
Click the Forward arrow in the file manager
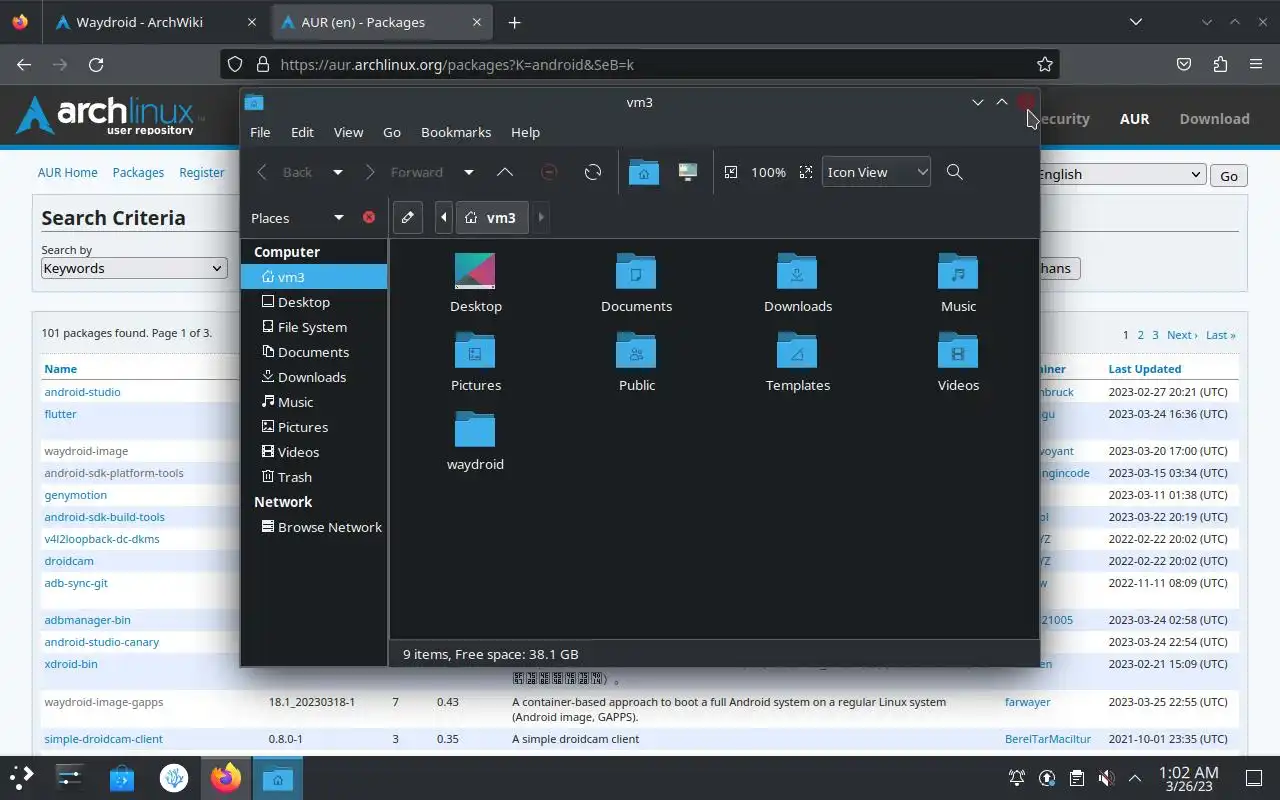pos(370,172)
